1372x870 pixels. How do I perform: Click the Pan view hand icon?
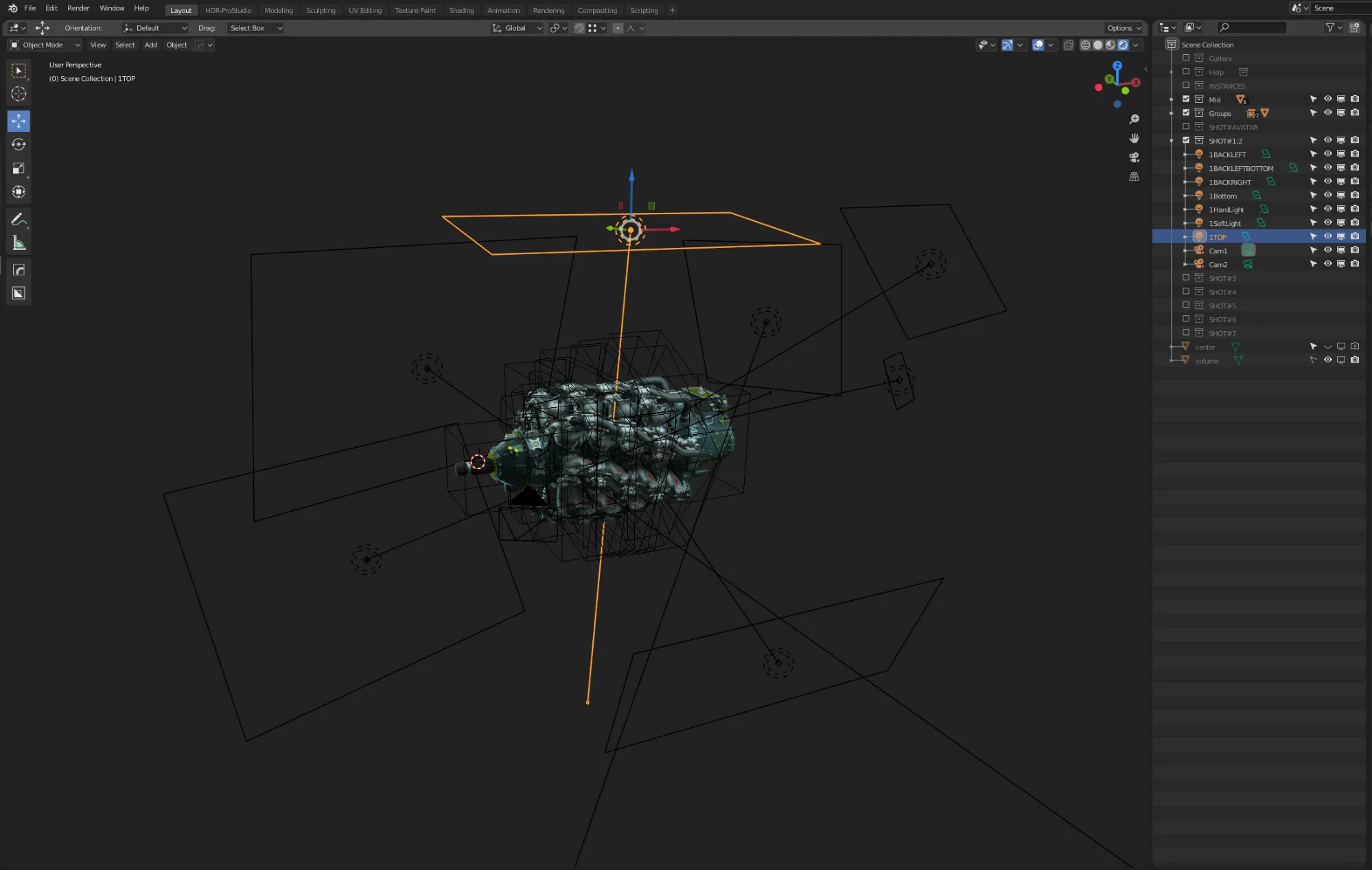(1134, 138)
